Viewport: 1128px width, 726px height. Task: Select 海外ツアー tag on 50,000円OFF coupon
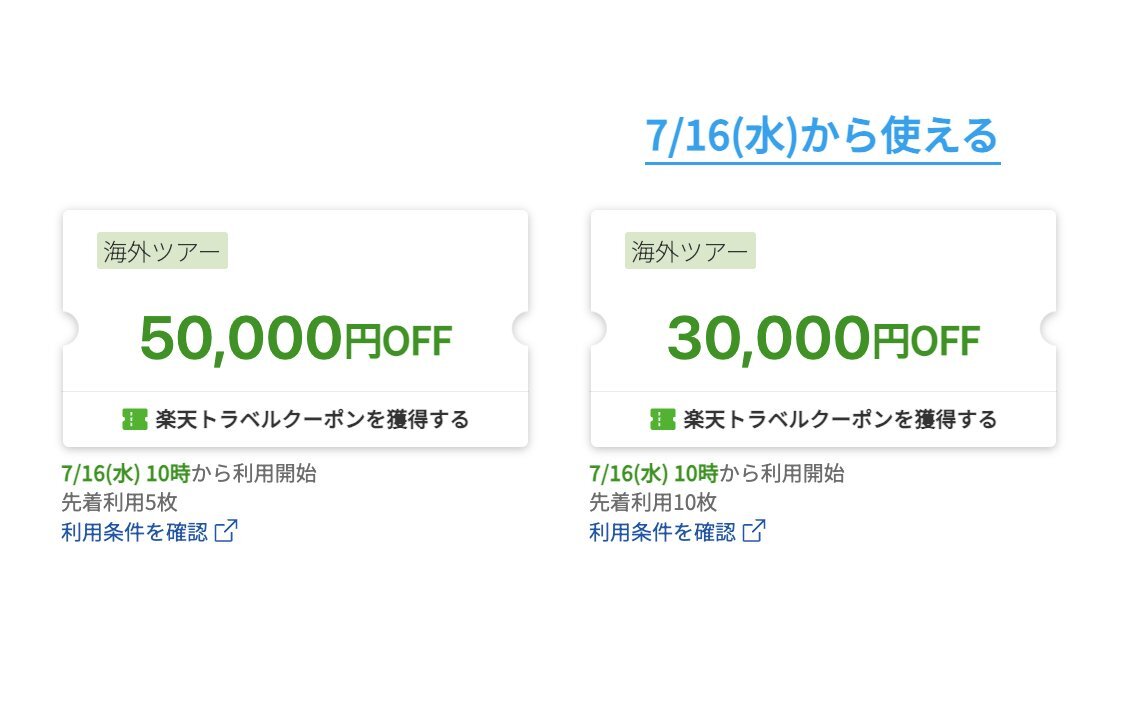point(163,251)
